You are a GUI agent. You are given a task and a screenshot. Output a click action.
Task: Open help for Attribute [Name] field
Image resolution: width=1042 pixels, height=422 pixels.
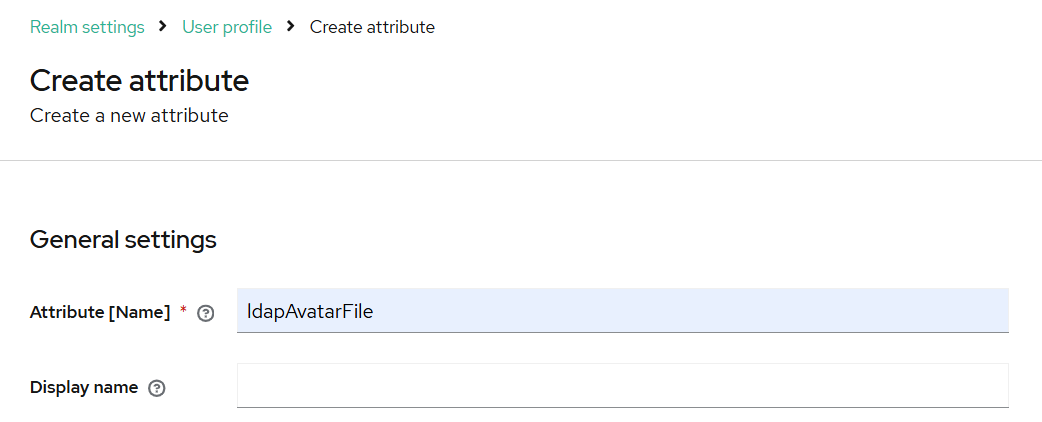pyautogui.click(x=206, y=313)
